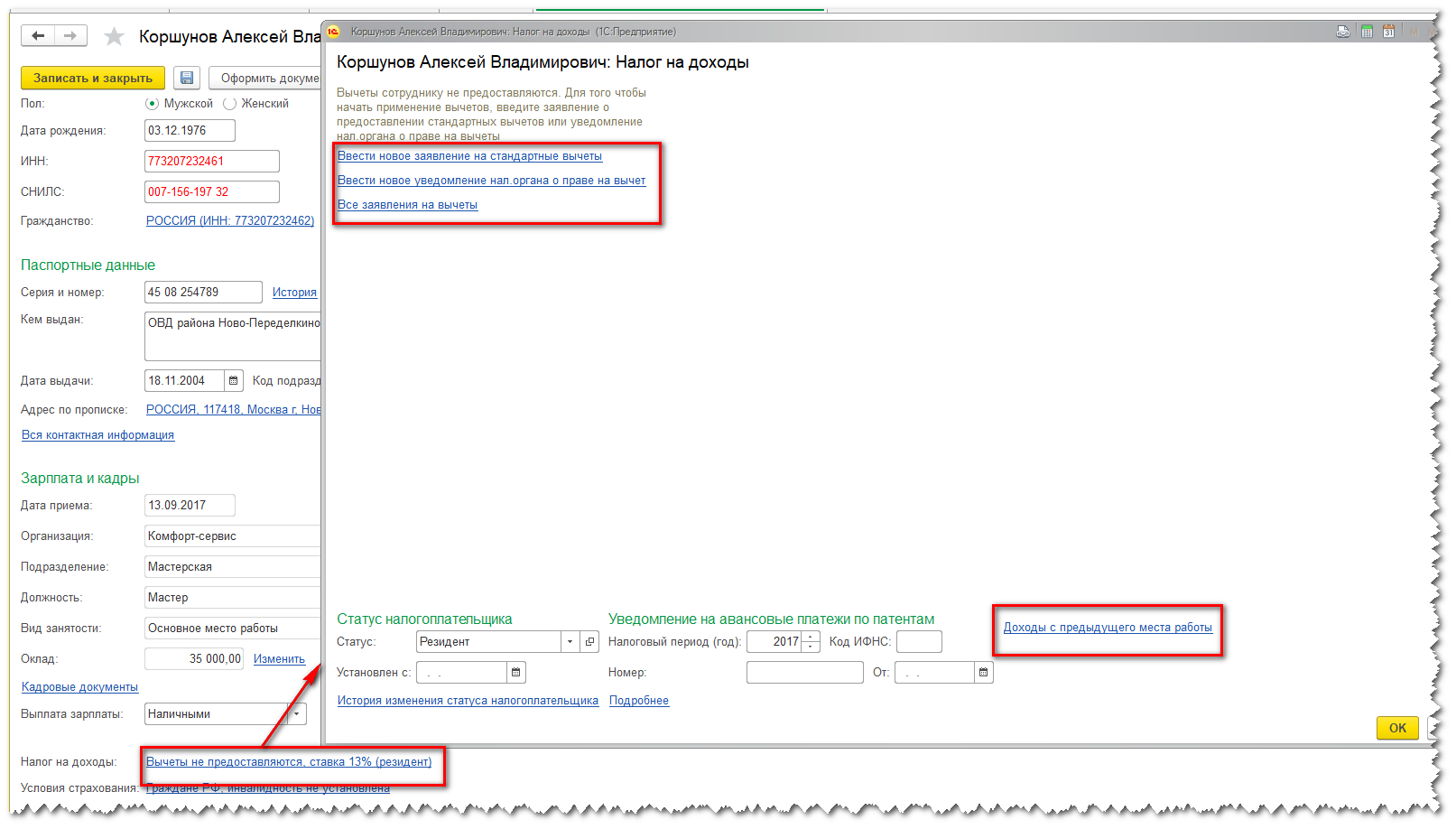Open the calculator icon in dialog title bar
The width and height of the screenshot is (1456, 829).
[1367, 32]
